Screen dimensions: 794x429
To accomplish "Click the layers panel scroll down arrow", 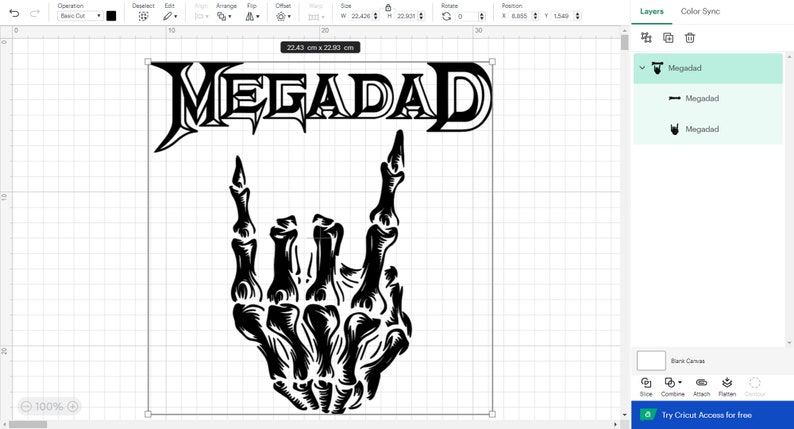I will (x=789, y=343).
